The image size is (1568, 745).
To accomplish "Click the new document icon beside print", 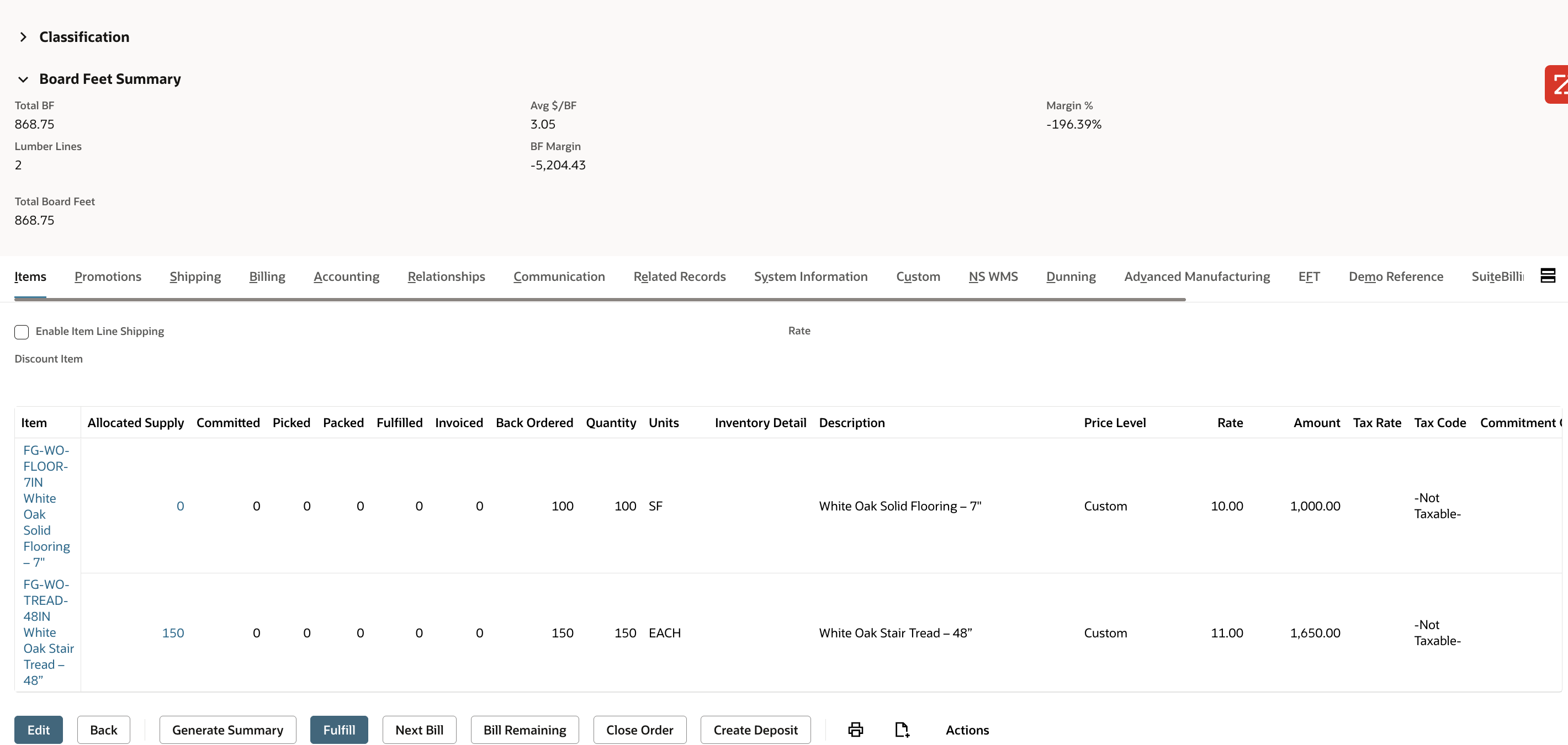I will [x=902, y=729].
